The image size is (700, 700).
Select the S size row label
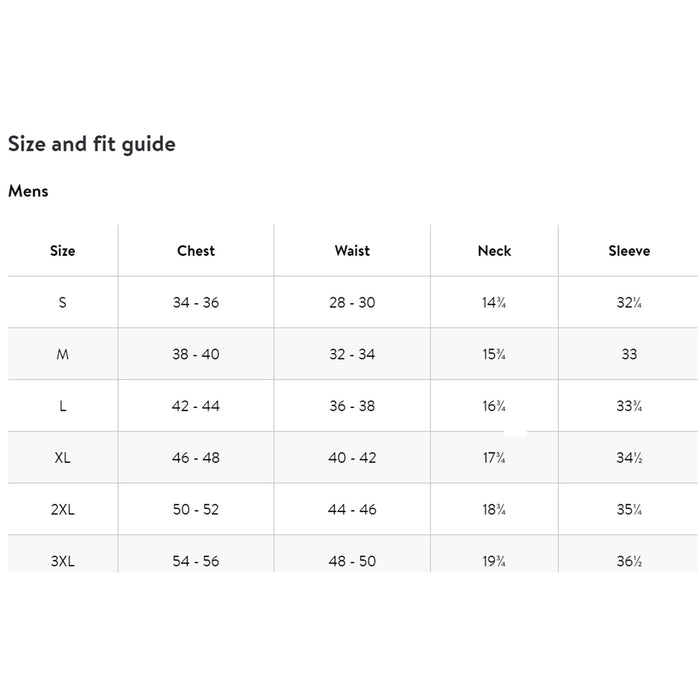coord(62,302)
